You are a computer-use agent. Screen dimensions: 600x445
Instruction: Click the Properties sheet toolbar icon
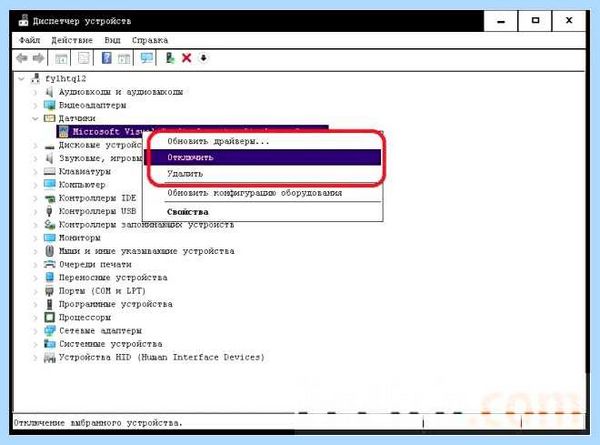83,58
